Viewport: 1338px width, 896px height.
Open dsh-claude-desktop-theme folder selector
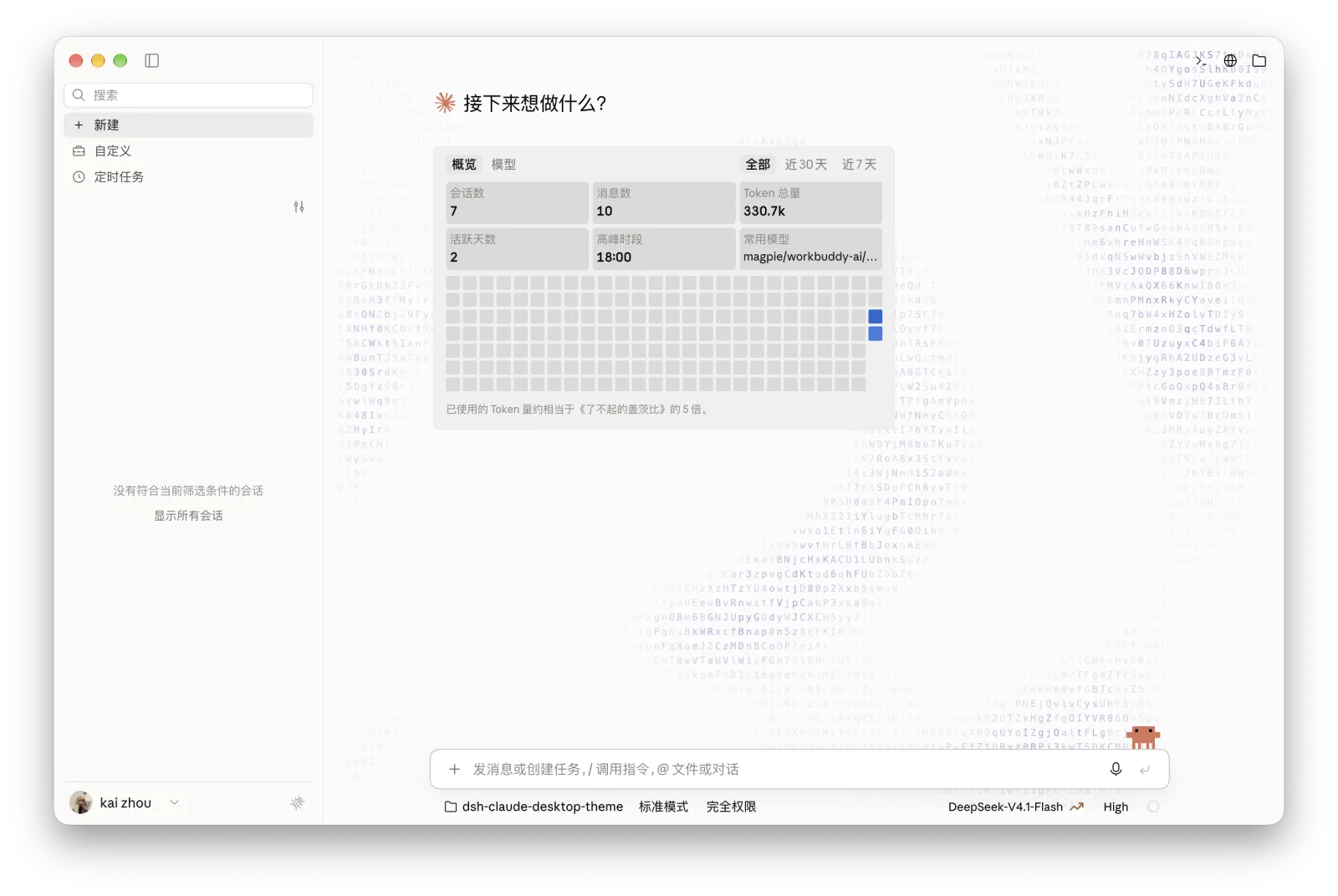(534, 807)
